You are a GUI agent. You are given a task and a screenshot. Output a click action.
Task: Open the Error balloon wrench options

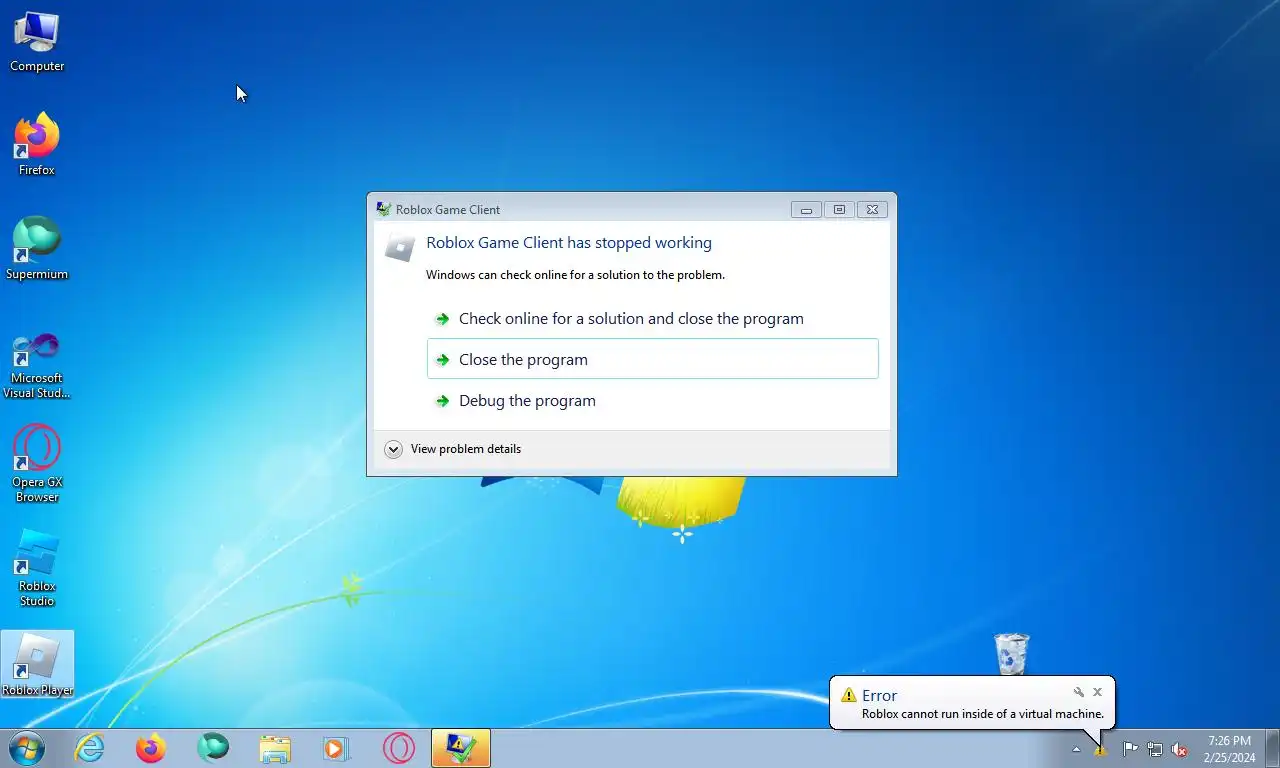(1079, 692)
